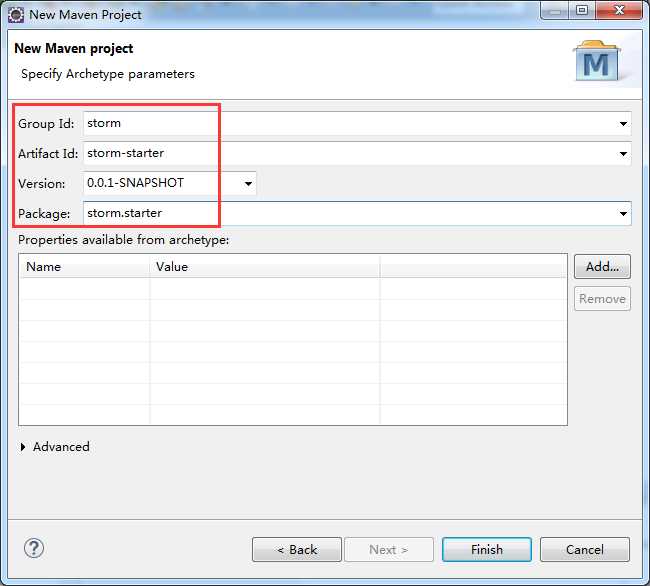650x586 pixels.
Task: Open the Group Id dropdown arrow
Action: 623,123
